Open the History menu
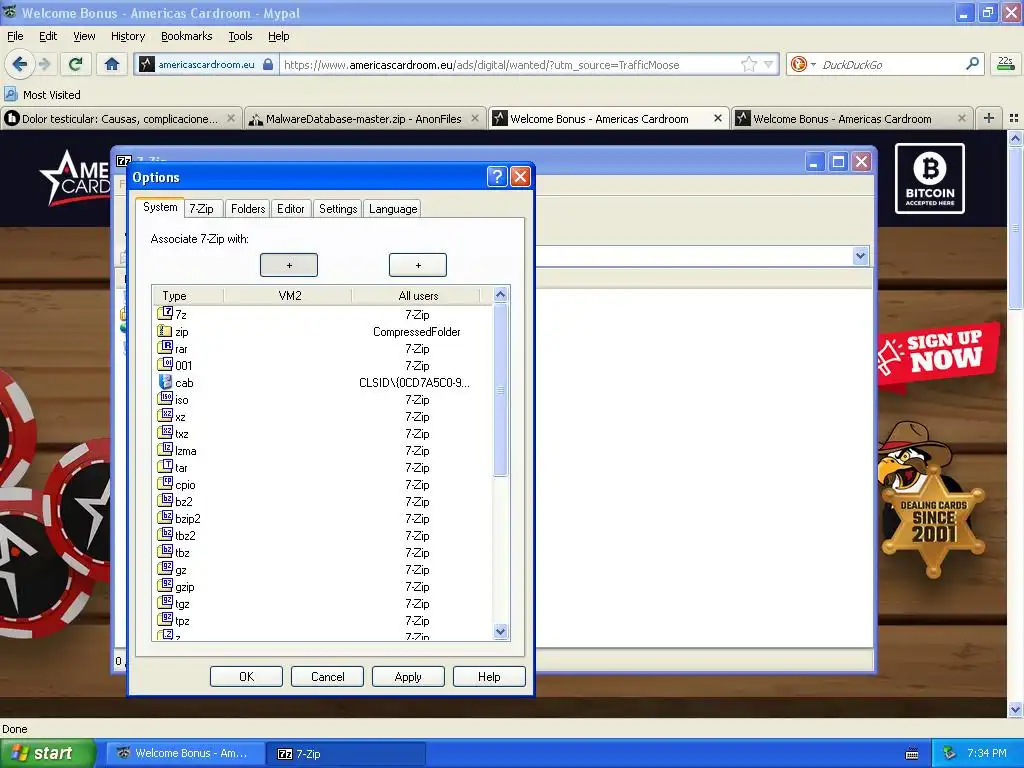 [x=128, y=36]
